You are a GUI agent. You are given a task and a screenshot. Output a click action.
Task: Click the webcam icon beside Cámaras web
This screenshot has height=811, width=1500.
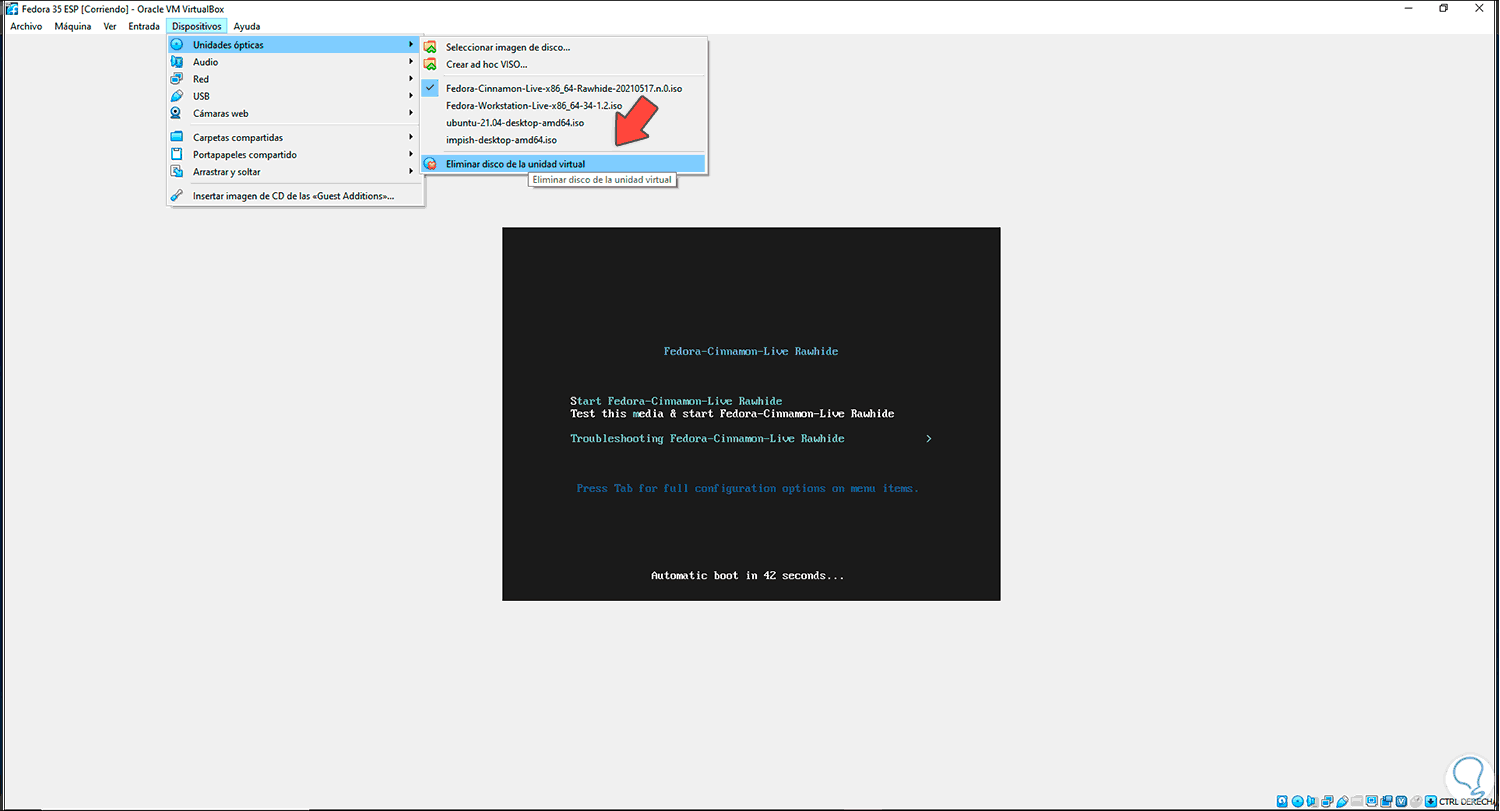point(177,113)
